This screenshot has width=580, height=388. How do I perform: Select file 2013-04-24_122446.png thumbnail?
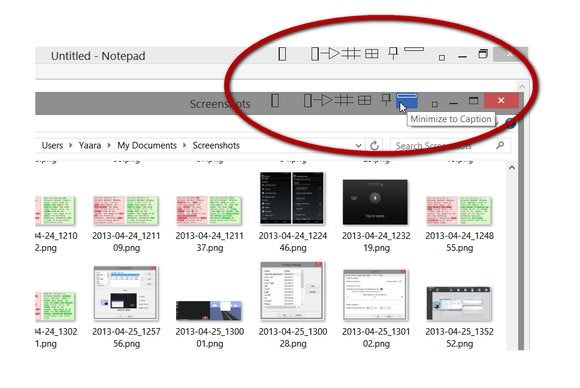coord(292,198)
